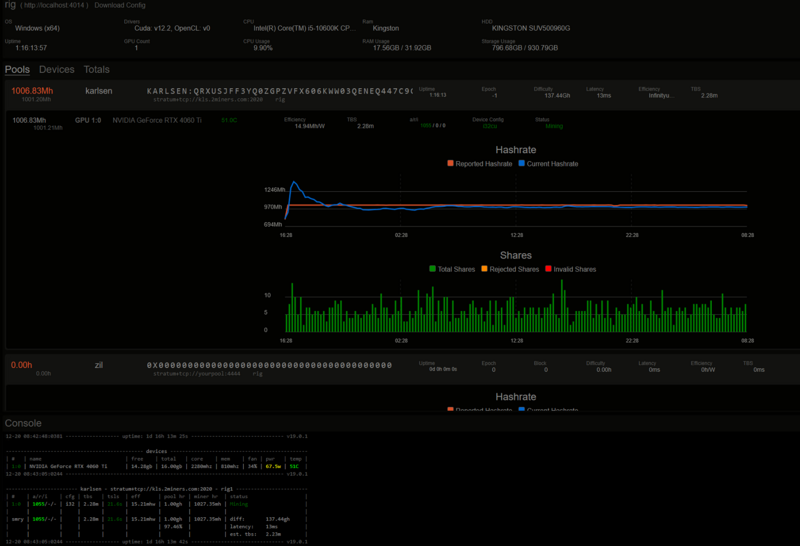800x546 pixels.
Task: Click the 1055 / 0 / 0 shares counter
Action: tap(433, 126)
